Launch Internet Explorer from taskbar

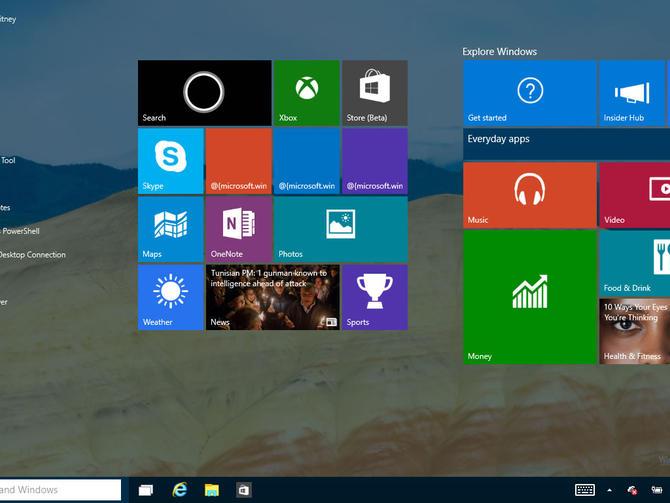tap(179, 490)
